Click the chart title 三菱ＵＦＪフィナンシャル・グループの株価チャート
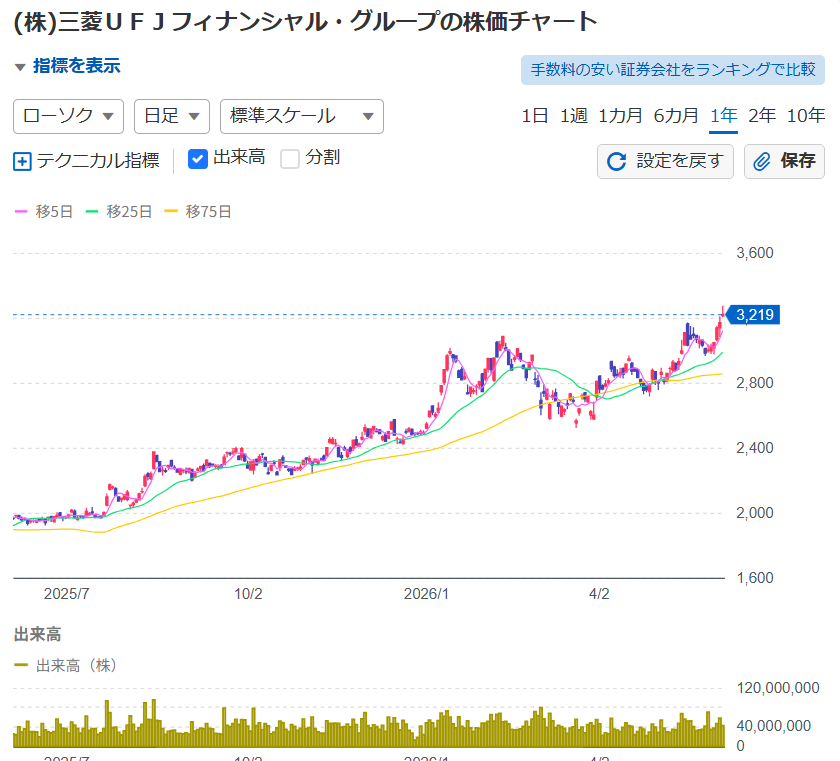The height and width of the screenshot is (761, 840). pos(305,22)
